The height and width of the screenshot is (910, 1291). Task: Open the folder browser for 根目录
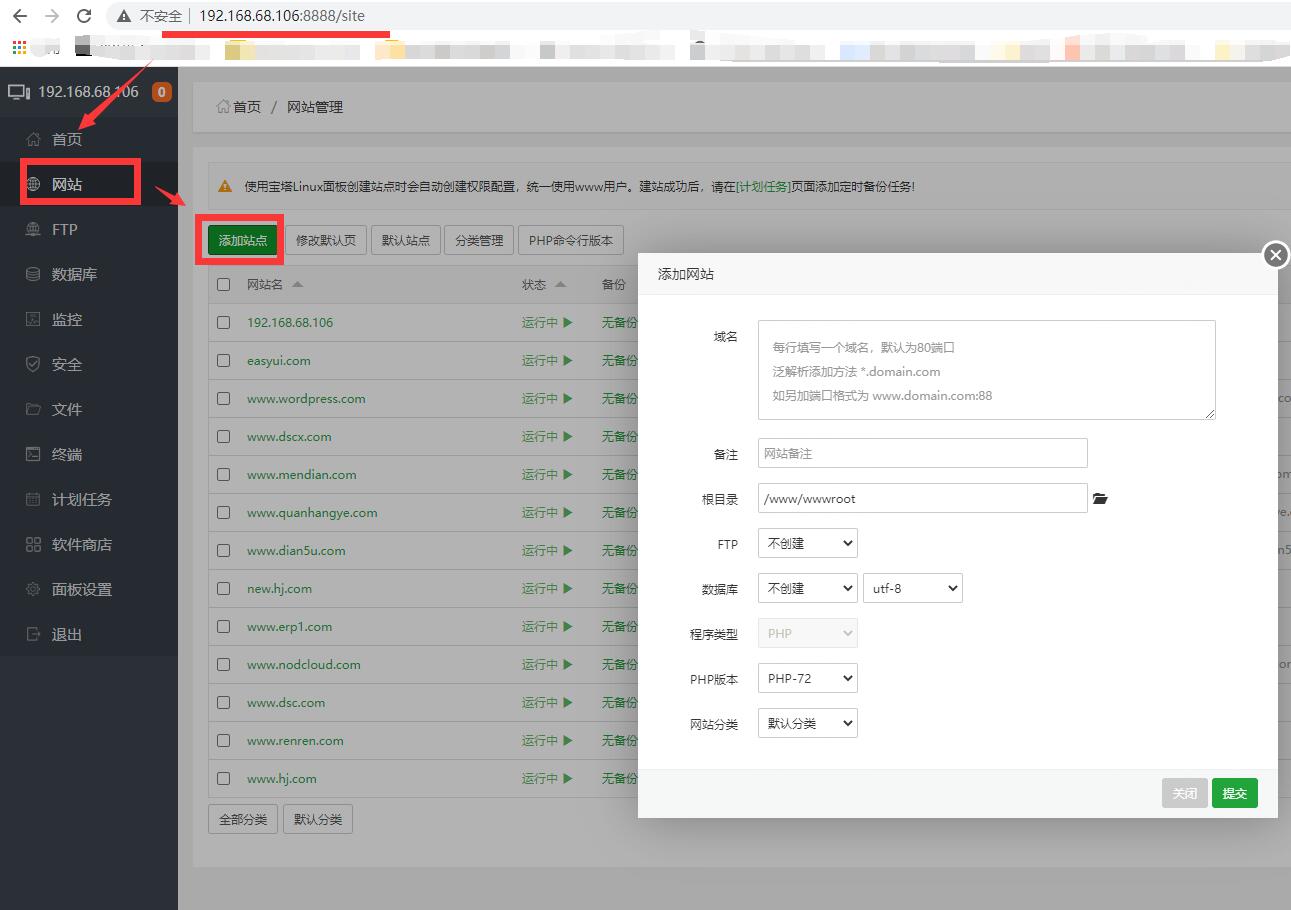pos(1100,497)
